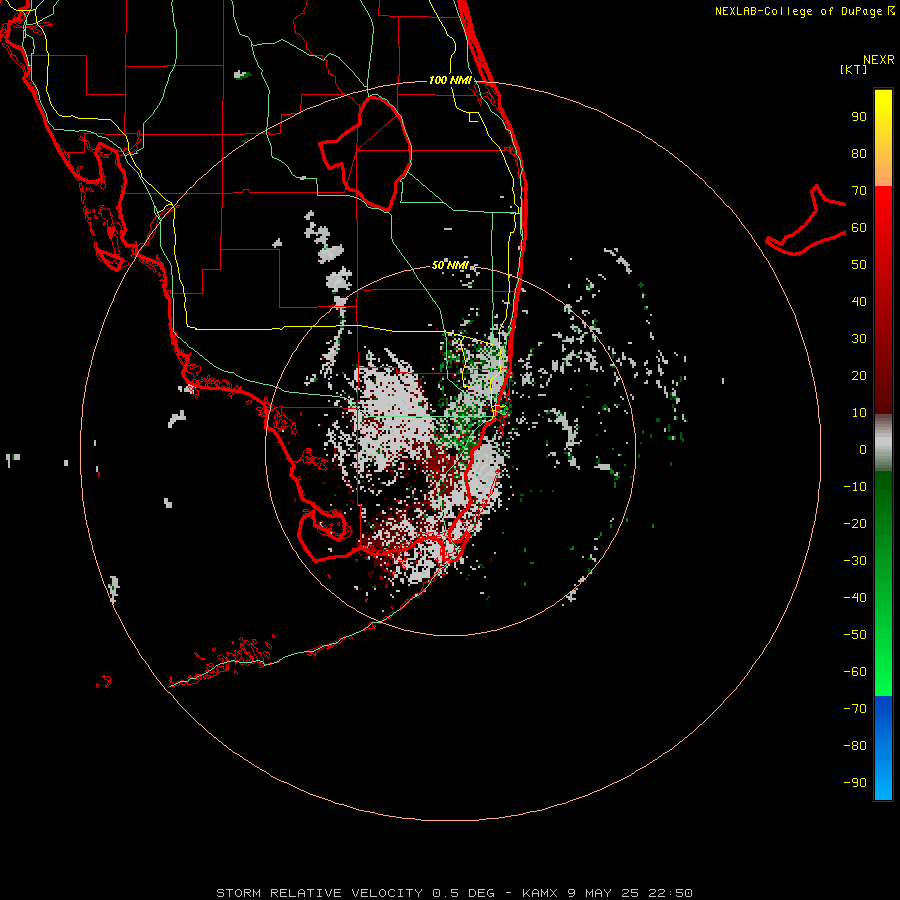
Task: Click the Grand Bahama island outline
Action: click(x=806, y=220)
